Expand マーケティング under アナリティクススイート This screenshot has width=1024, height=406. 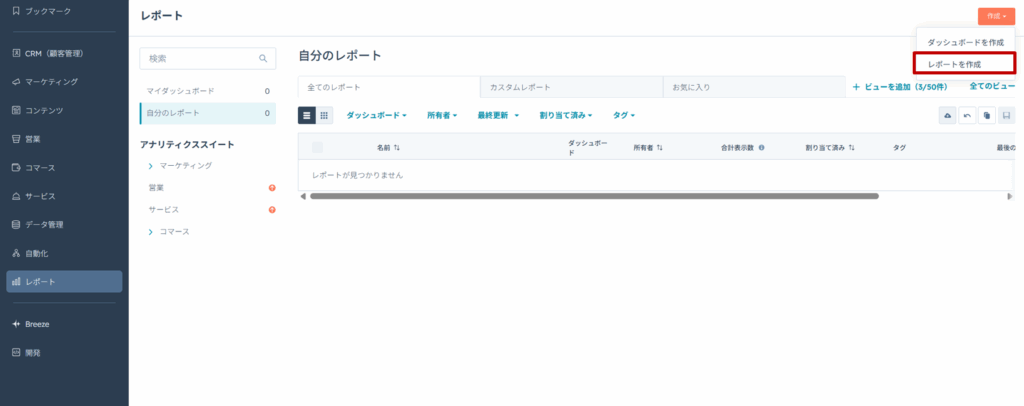[151, 165]
